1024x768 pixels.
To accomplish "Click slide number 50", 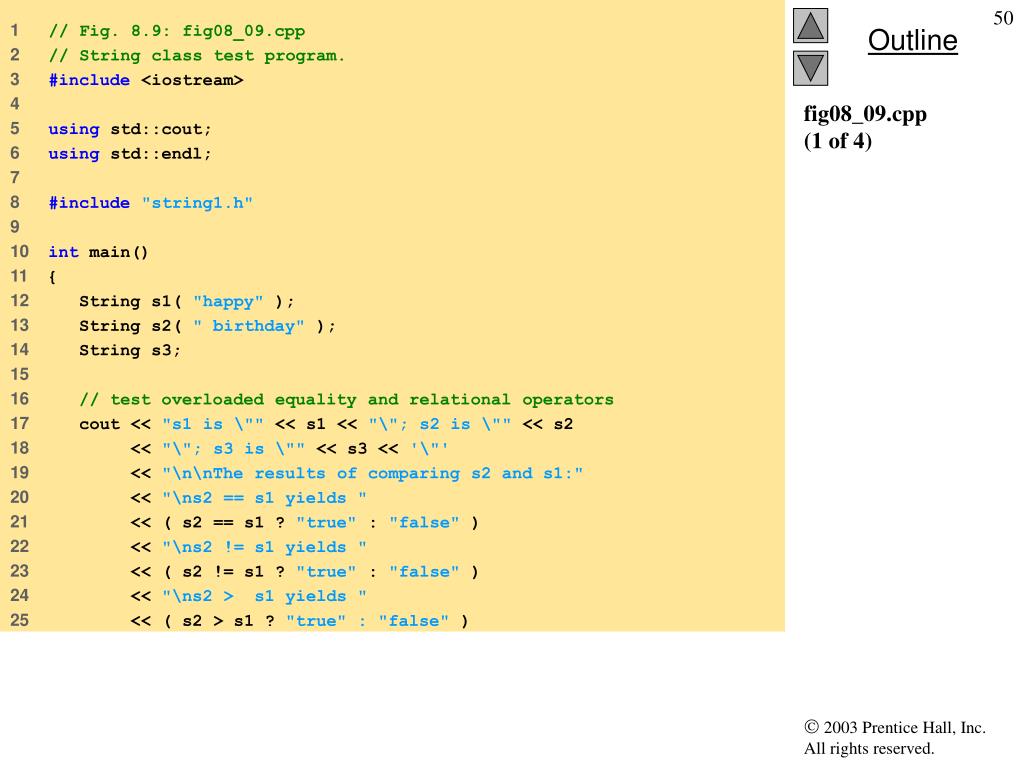I will coord(1003,18).
